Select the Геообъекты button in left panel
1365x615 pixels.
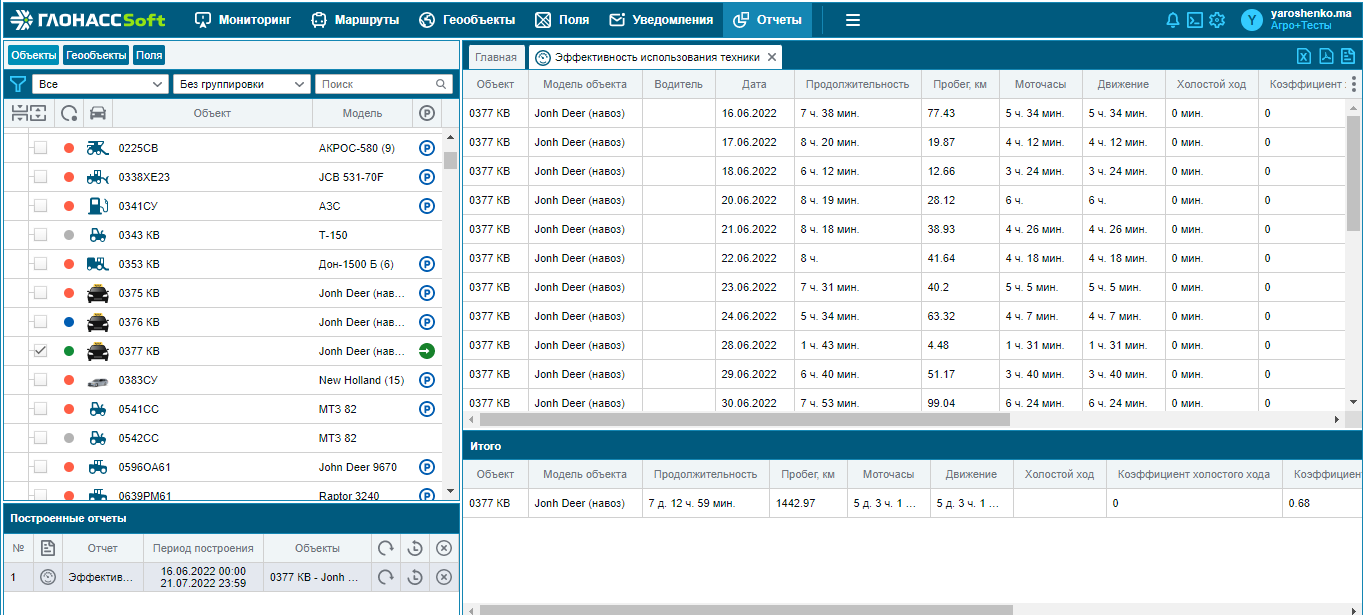(x=97, y=55)
